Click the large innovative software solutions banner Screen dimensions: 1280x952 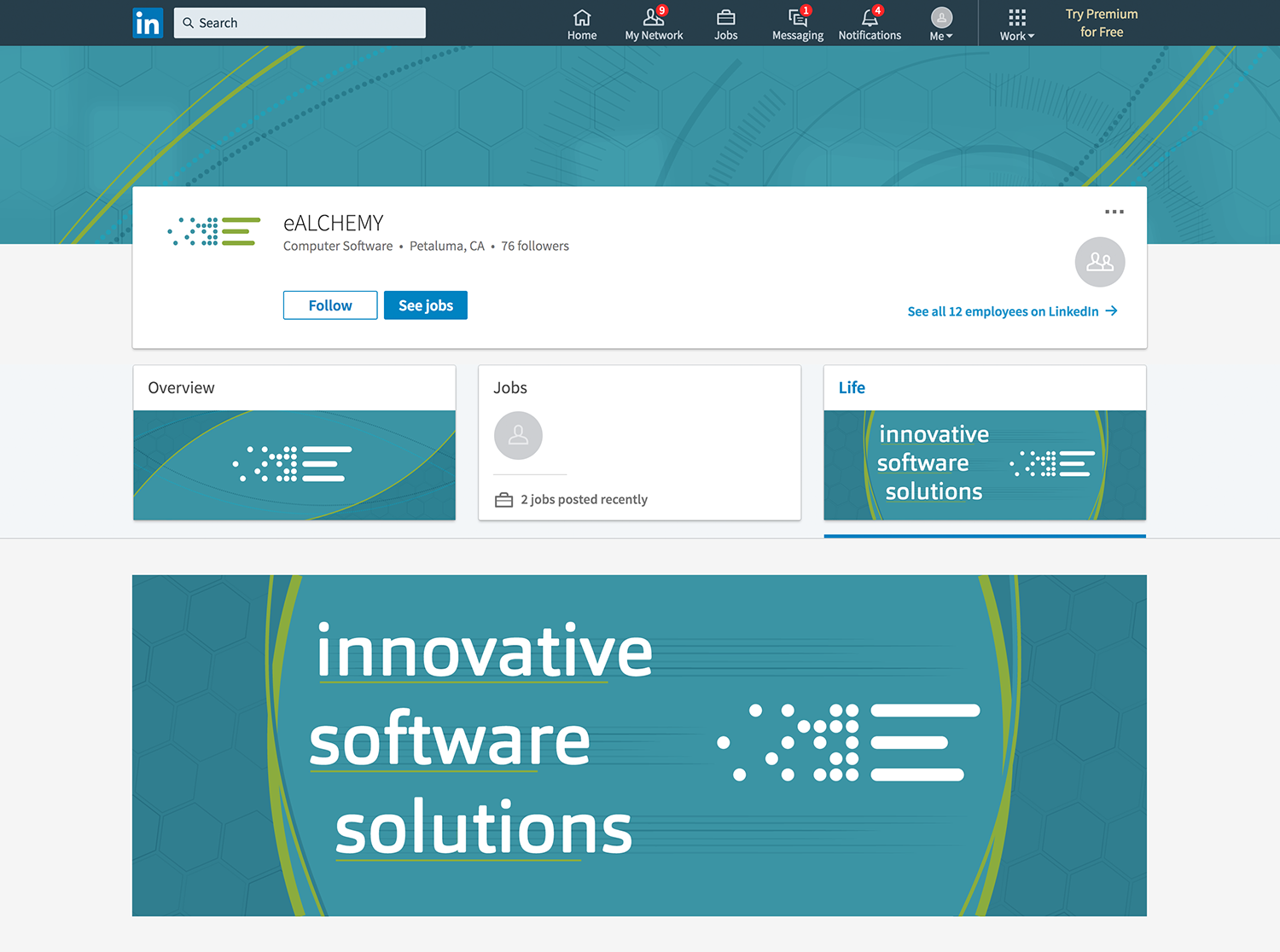639,746
